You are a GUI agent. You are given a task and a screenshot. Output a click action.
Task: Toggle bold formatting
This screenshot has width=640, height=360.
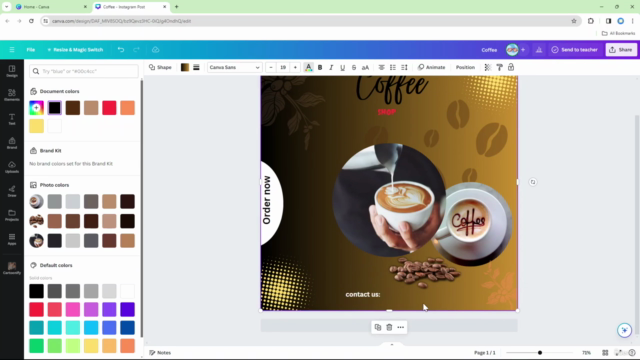click(x=320, y=67)
